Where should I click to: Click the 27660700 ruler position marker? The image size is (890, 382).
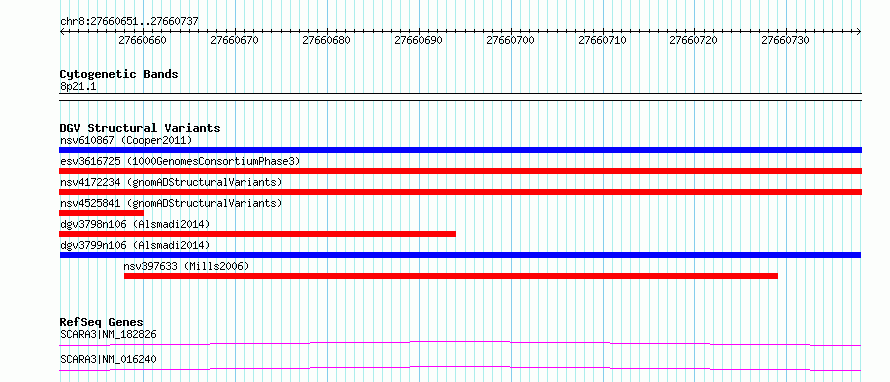tap(510, 40)
